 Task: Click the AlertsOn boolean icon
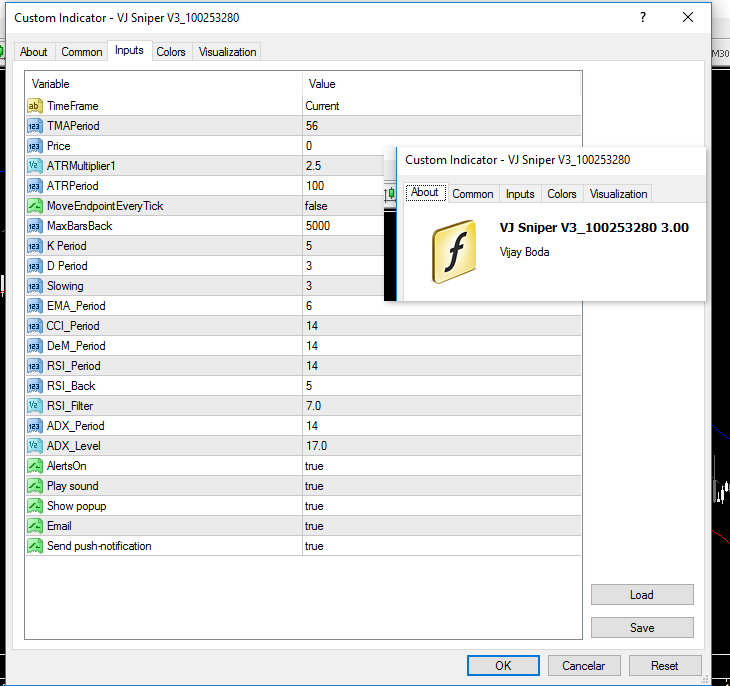click(34, 466)
